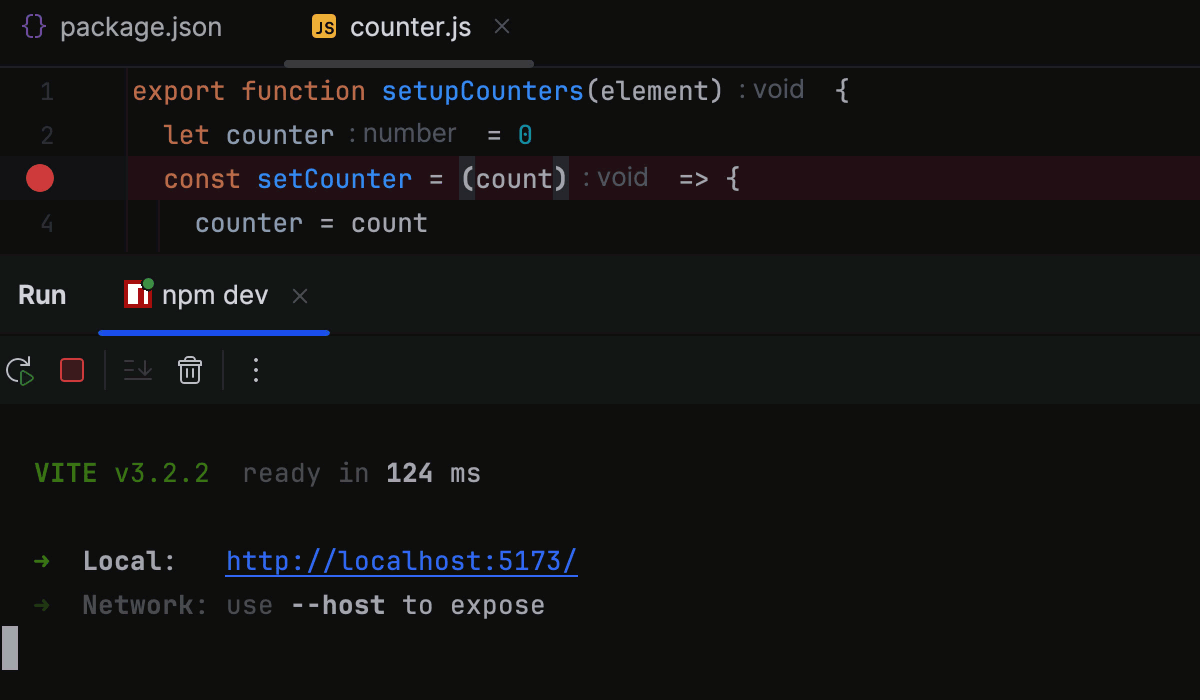The width and height of the screenshot is (1200, 700).
Task: Switch to the package.json tab
Action: coord(140,27)
